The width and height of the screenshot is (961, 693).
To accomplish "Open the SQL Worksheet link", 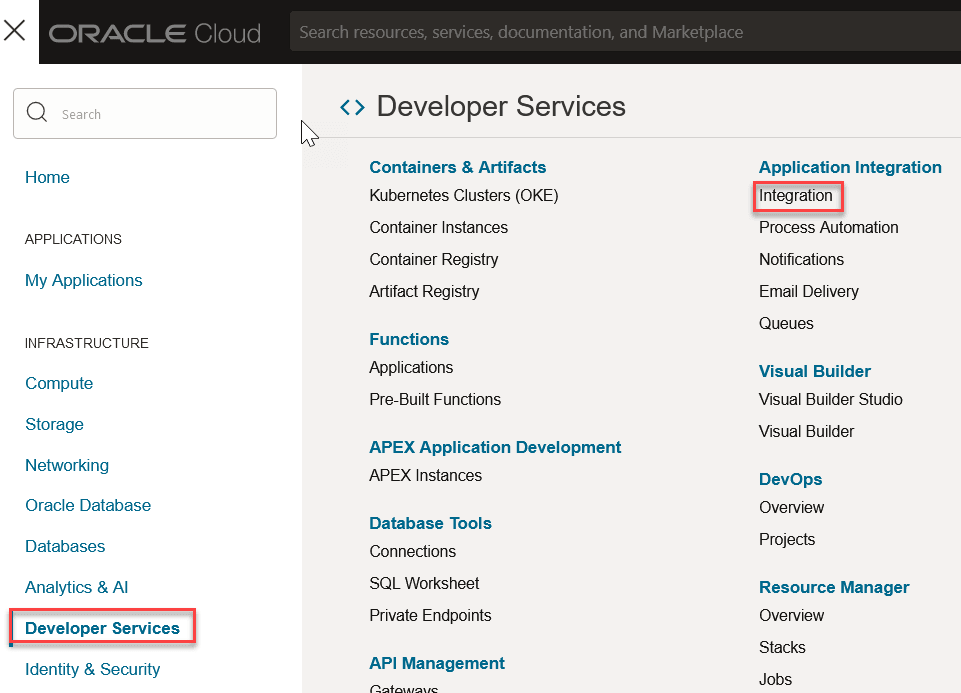I will (x=424, y=583).
